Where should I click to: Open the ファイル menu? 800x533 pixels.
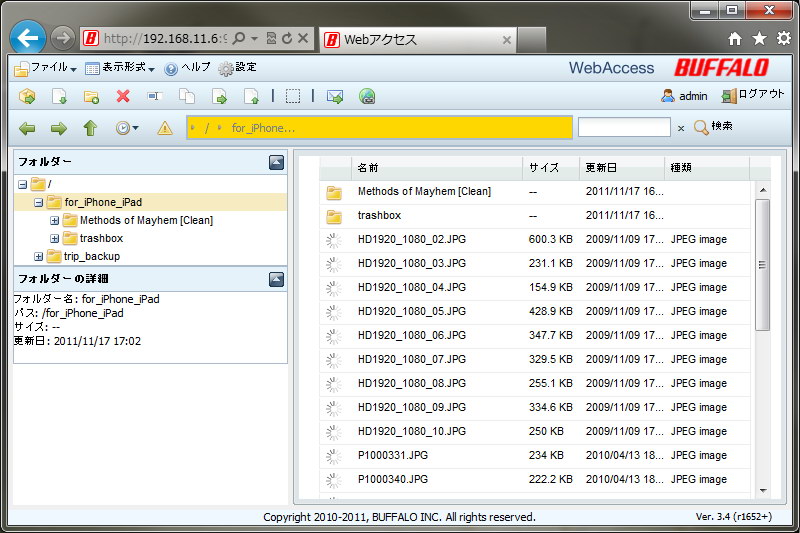tap(46, 68)
